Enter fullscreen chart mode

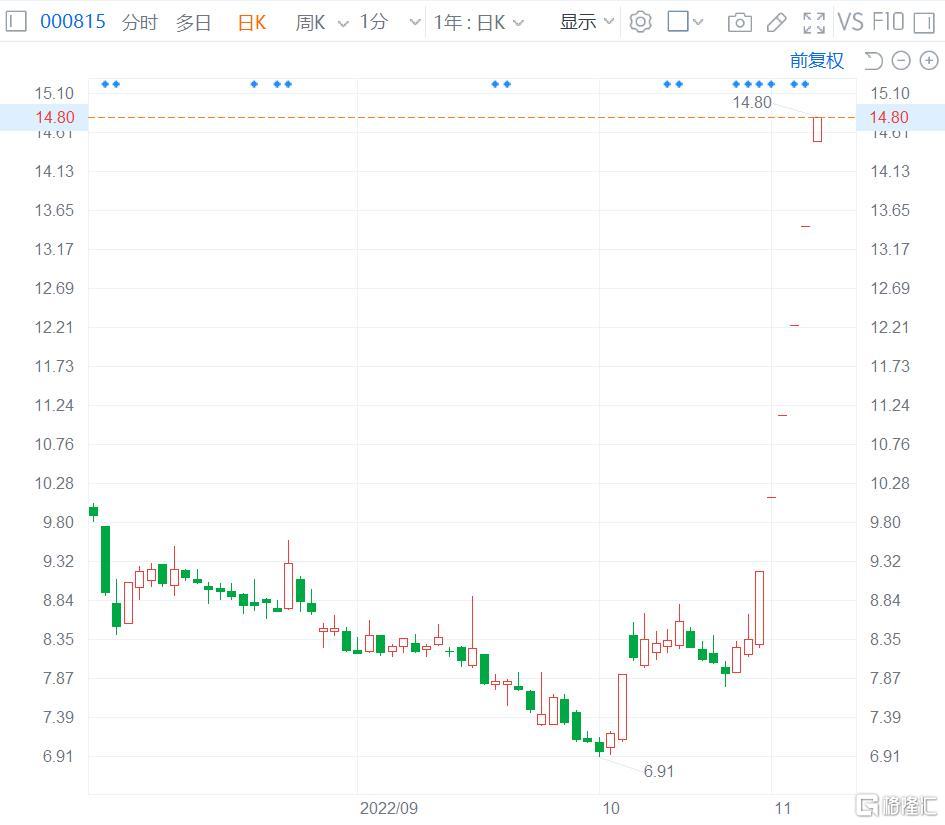[x=814, y=22]
